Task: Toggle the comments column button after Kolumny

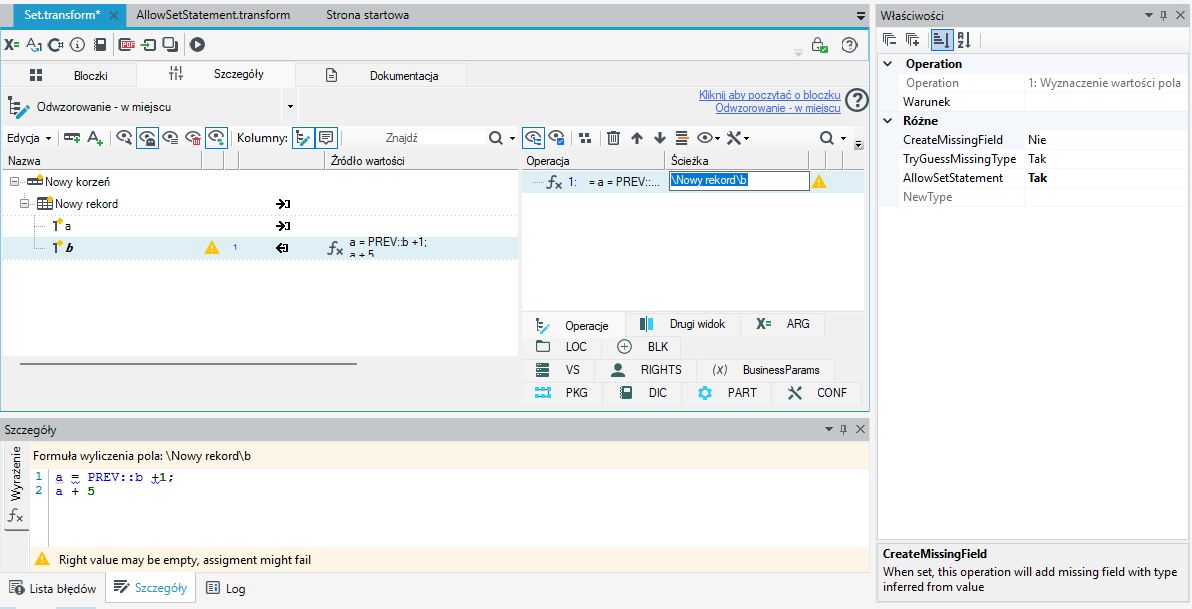Action: click(x=326, y=138)
